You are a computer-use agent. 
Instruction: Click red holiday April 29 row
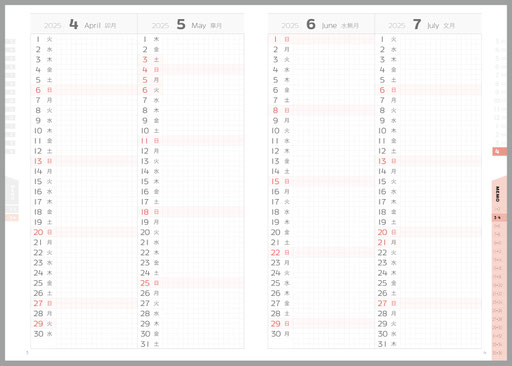[x=84, y=323]
